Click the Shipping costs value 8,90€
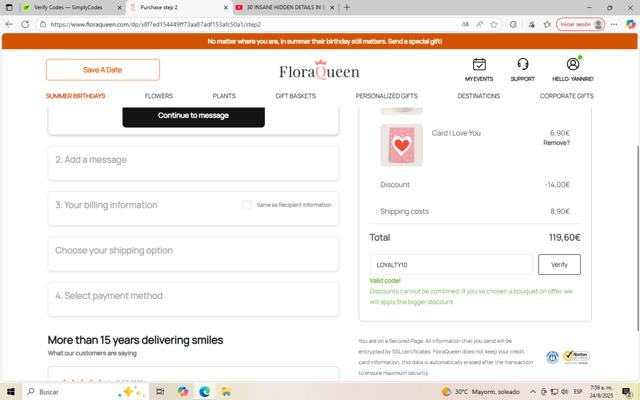640x400 pixels. click(560, 211)
